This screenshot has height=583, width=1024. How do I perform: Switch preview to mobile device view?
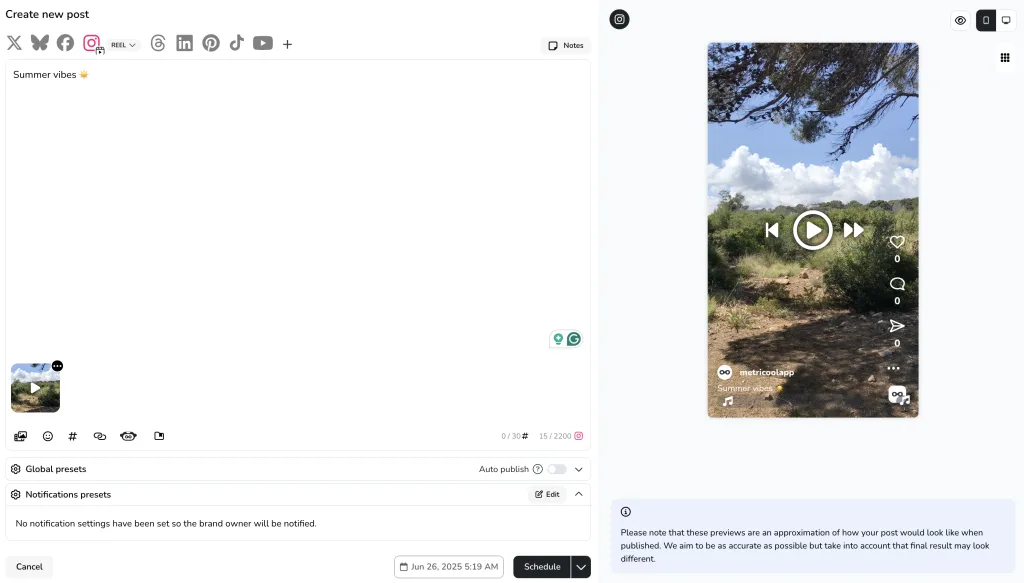point(986,20)
